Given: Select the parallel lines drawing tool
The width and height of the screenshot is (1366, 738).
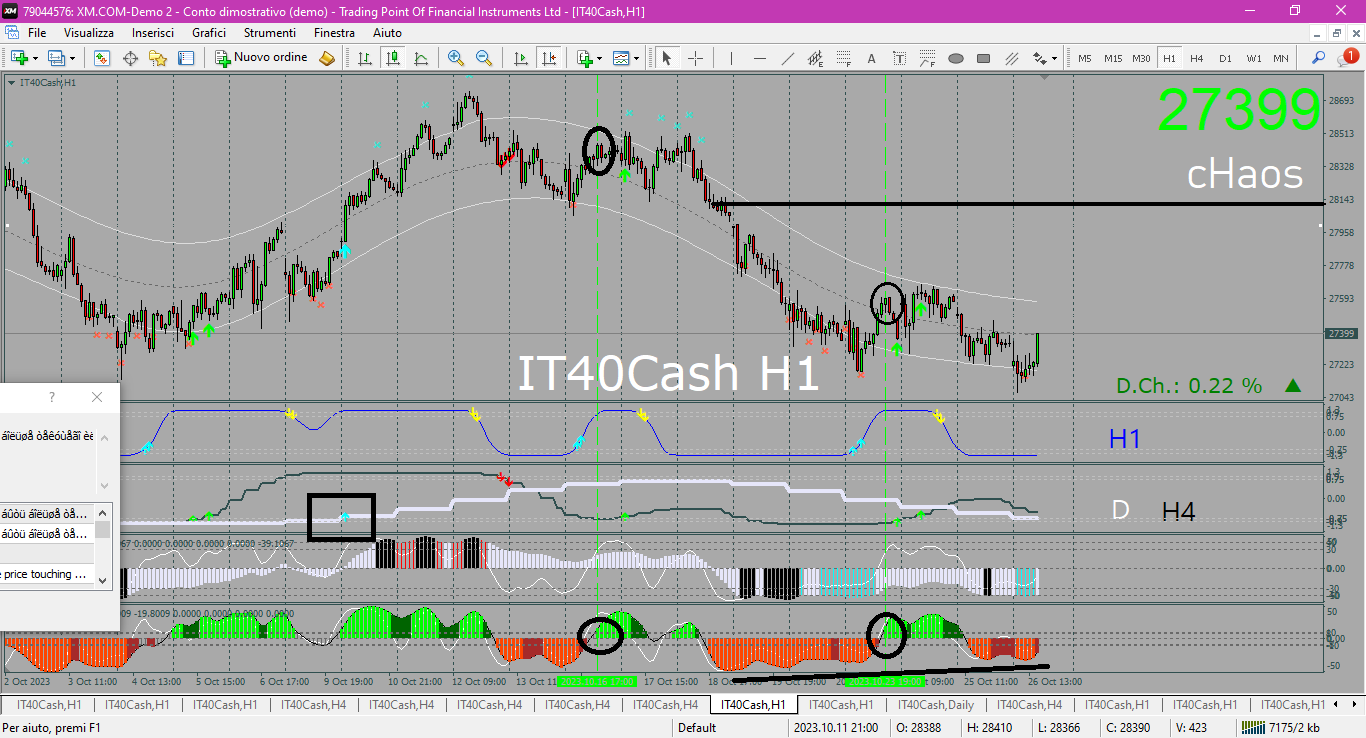Looking at the screenshot, I should (x=1012, y=58).
